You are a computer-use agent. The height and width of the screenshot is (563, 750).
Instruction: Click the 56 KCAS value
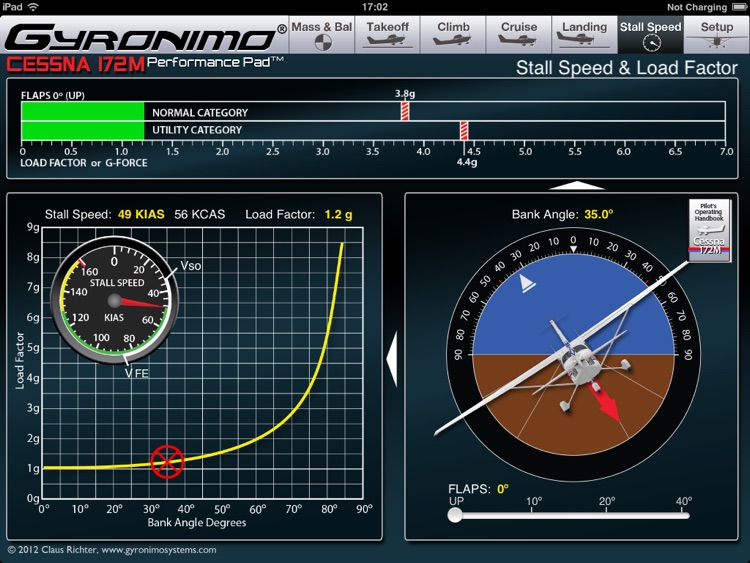click(199, 214)
